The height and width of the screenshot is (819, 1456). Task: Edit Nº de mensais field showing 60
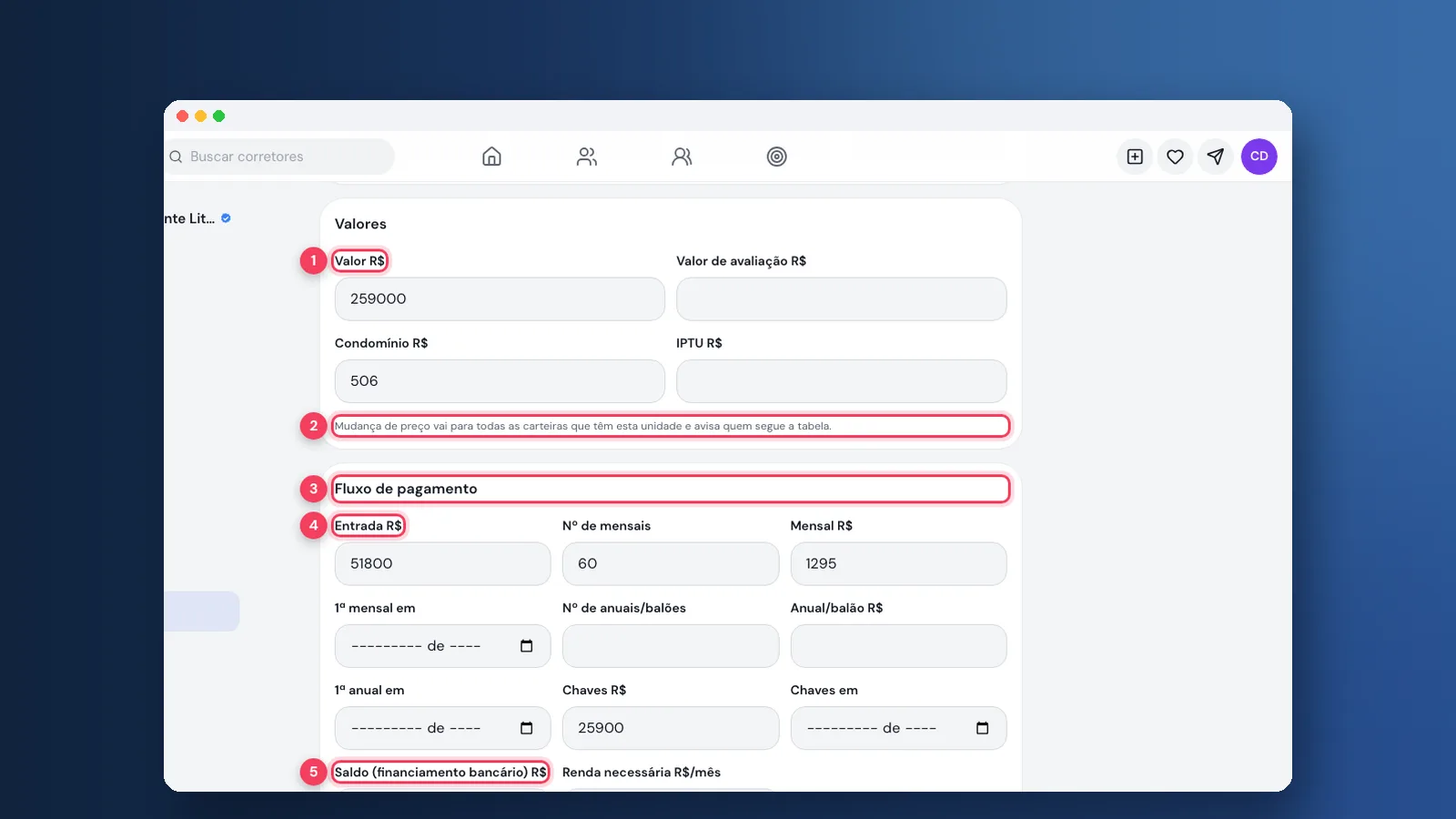671,564
